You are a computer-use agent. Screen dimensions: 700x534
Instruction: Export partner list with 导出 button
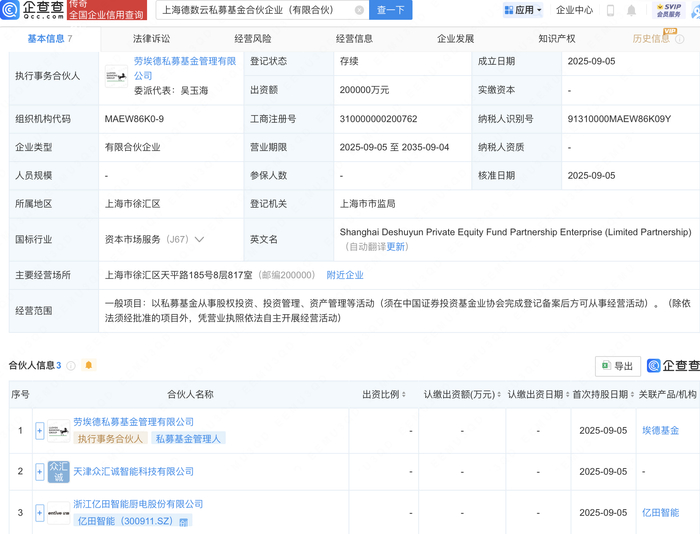[x=617, y=366]
